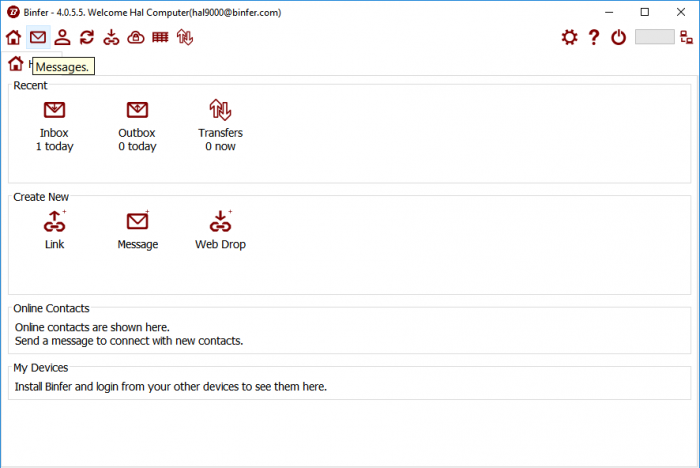
Task: Open Contacts via the person icon
Action: pyautogui.click(x=62, y=38)
